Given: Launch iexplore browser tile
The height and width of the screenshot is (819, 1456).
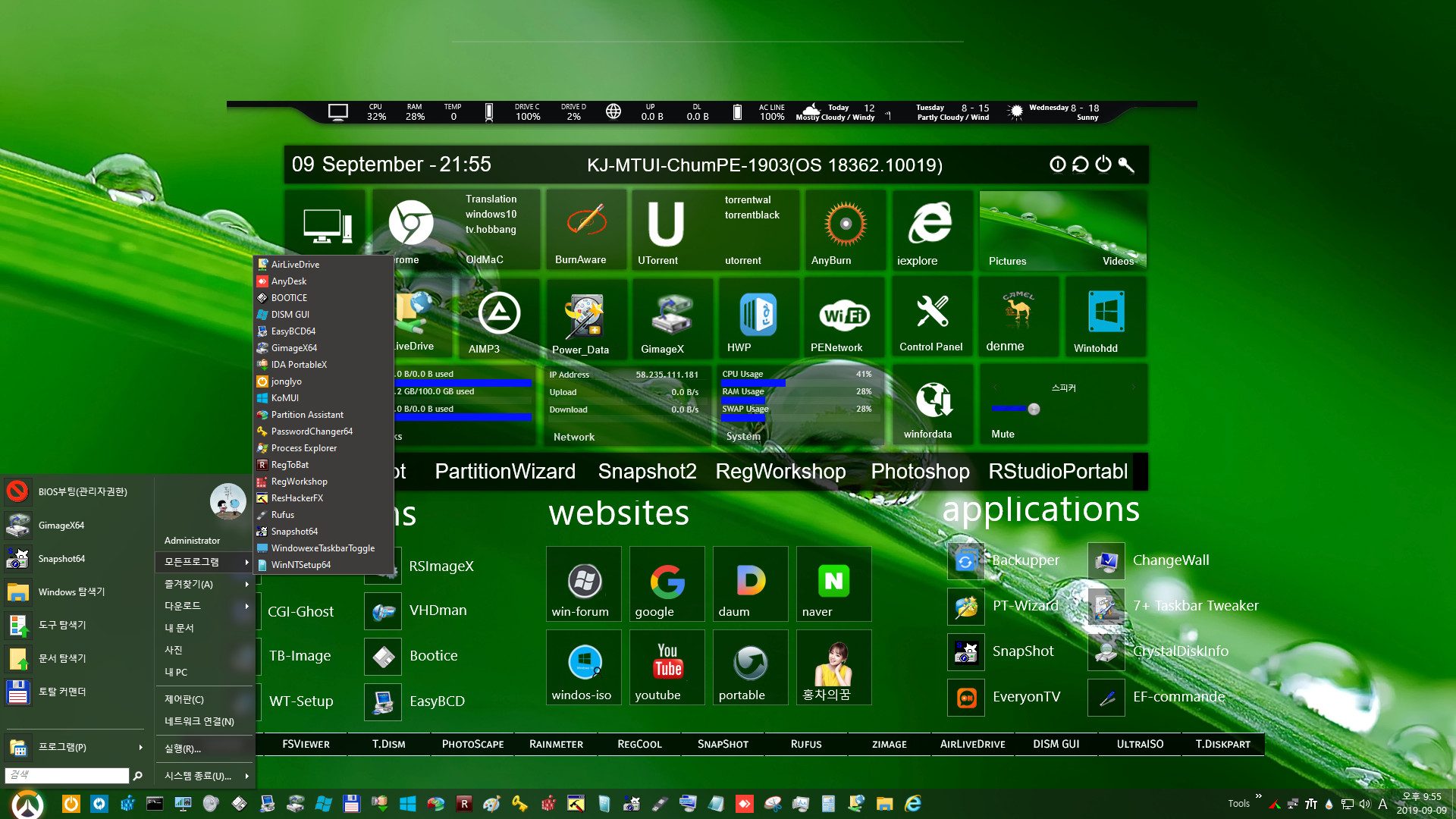Looking at the screenshot, I should tap(931, 229).
